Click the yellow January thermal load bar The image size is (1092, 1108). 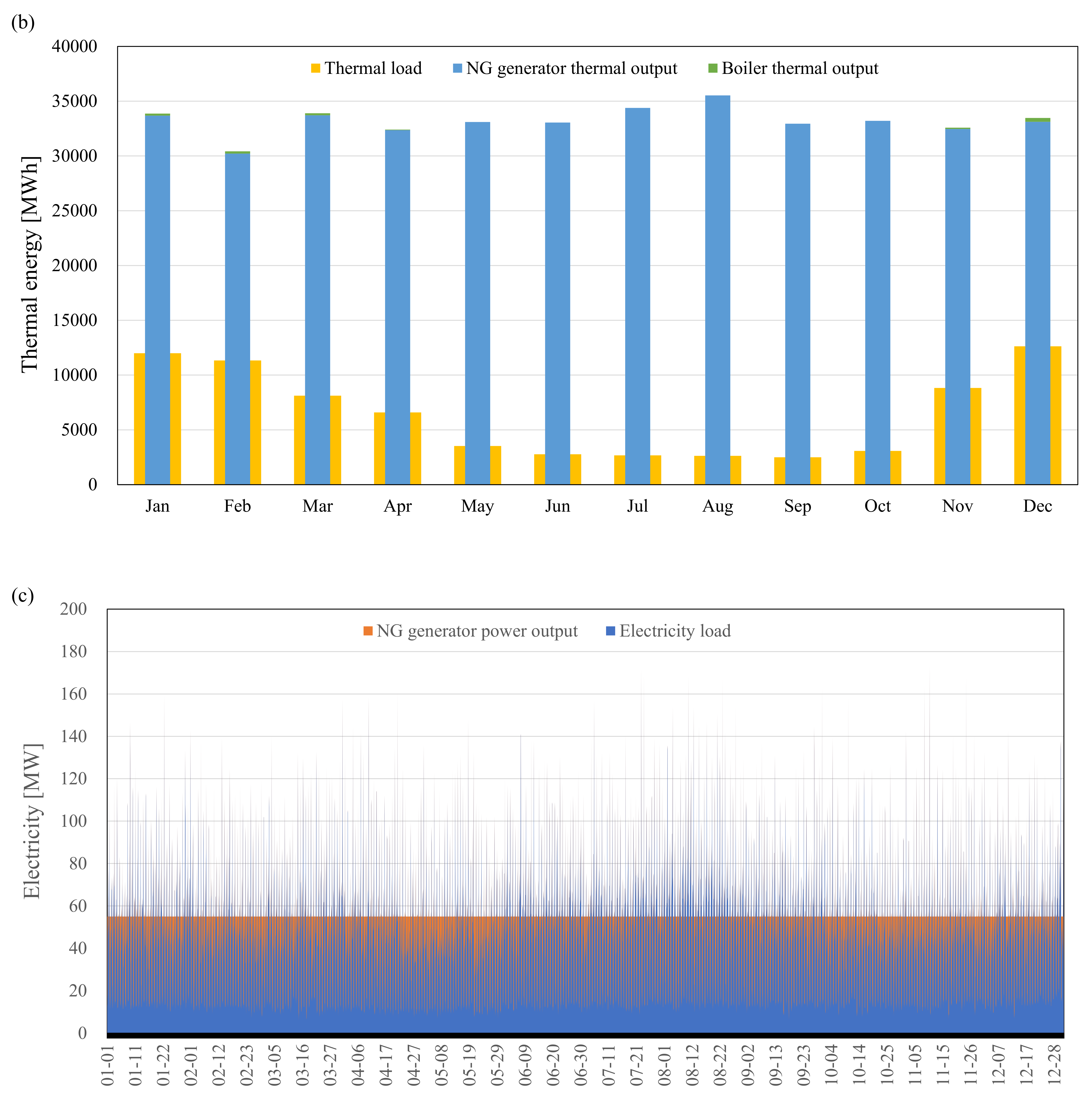139,419
